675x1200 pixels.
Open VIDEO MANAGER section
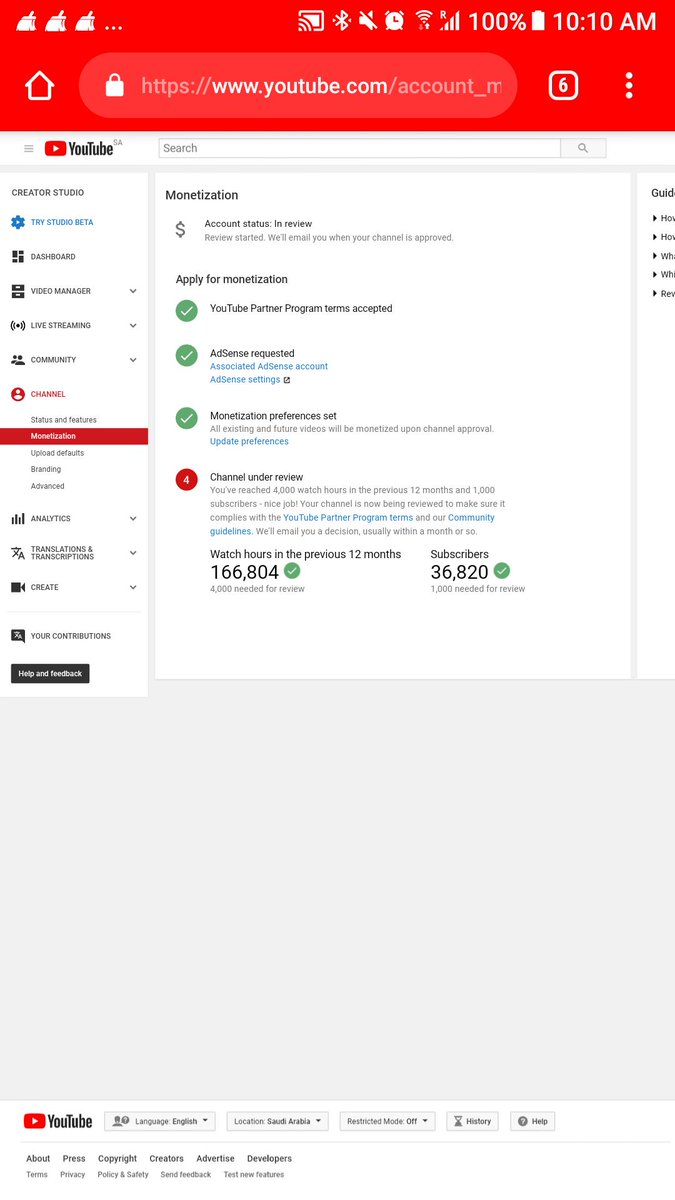[x=61, y=291]
